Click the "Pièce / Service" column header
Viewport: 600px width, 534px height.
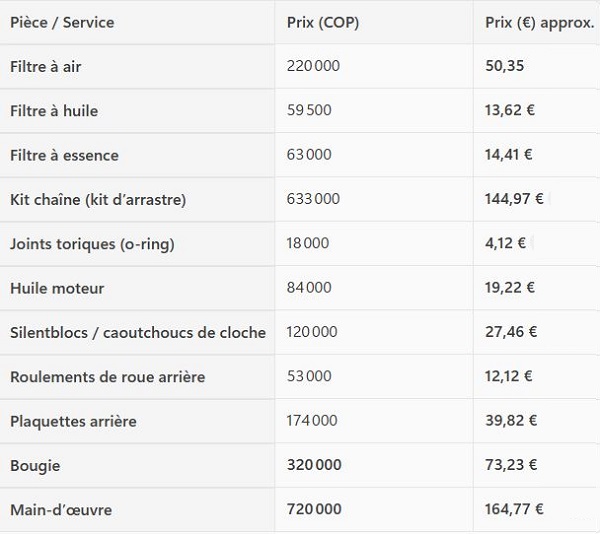pyautogui.click(x=62, y=22)
